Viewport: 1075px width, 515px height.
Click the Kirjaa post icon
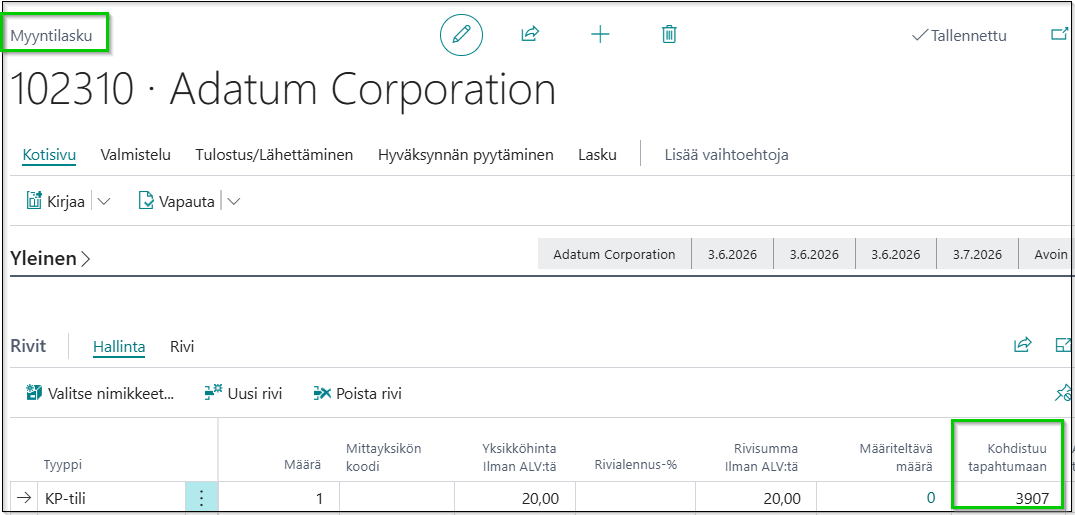[x=34, y=201]
